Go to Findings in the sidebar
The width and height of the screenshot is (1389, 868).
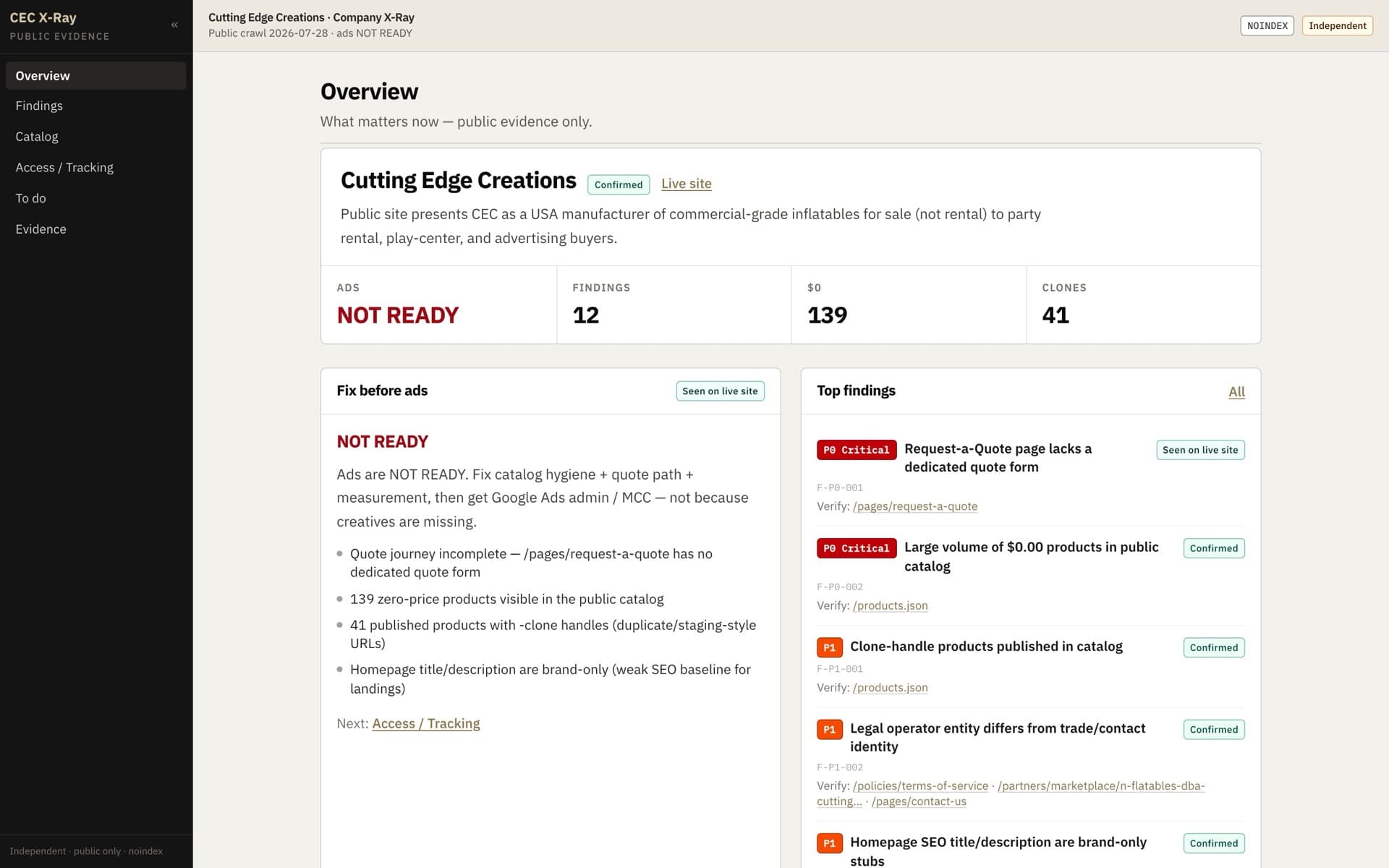pos(95,106)
